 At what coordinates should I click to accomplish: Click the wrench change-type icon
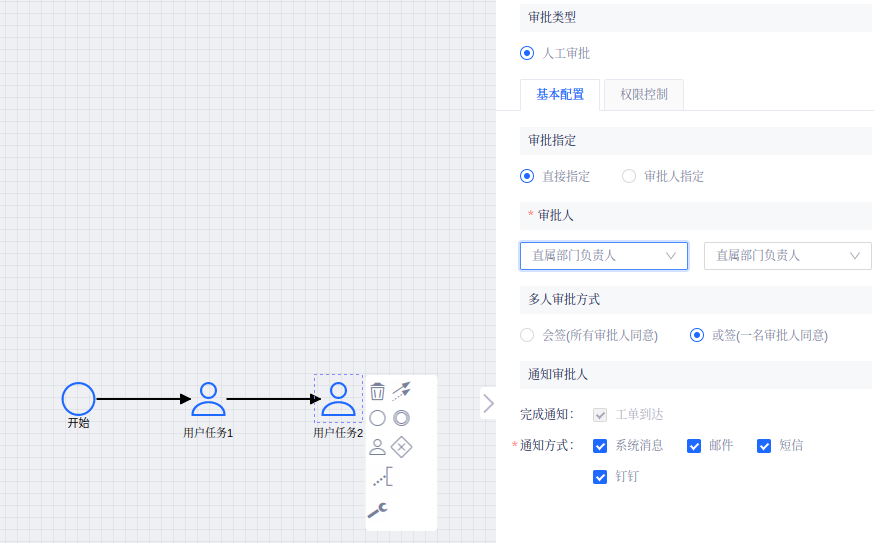[x=377, y=510]
